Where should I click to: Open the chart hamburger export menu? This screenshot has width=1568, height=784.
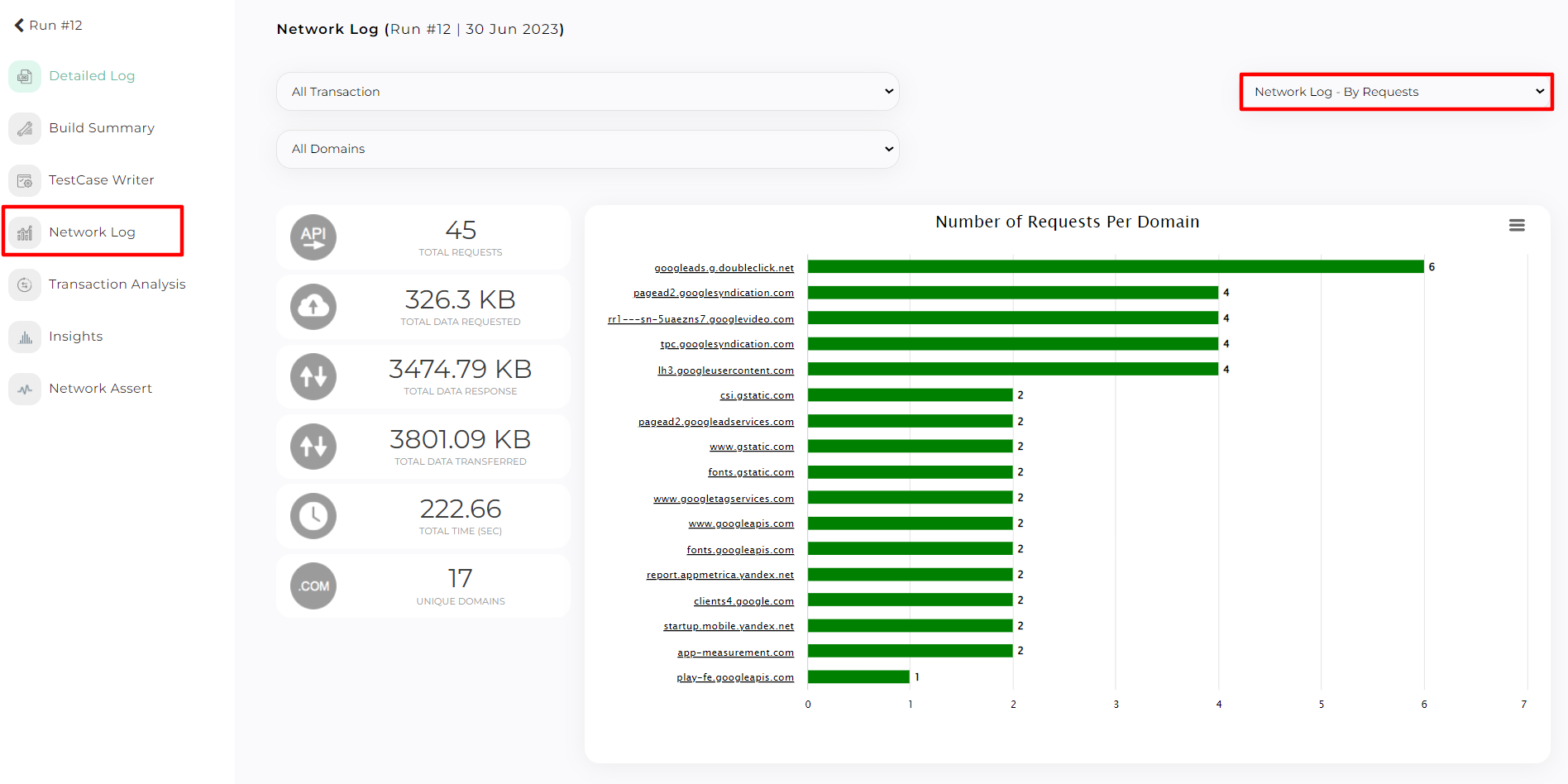(x=1517, y=225)
